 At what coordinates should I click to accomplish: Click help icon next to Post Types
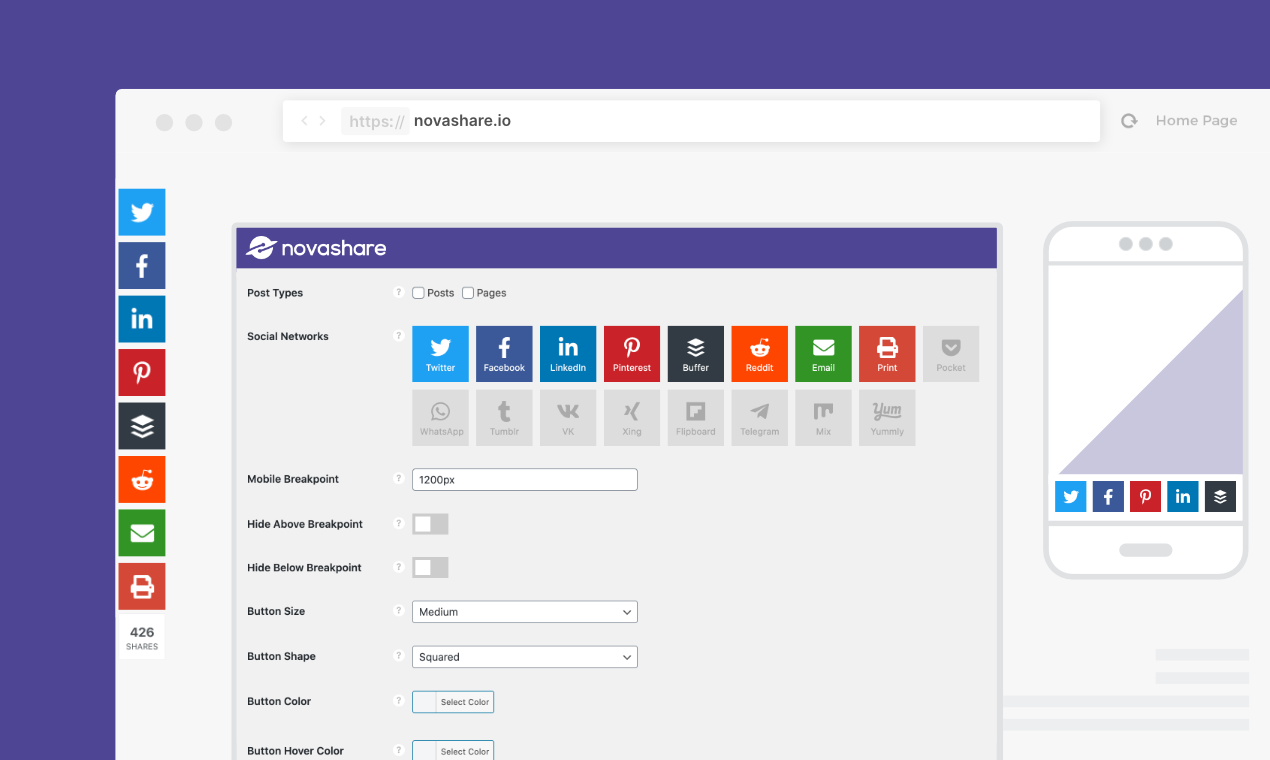point(398,293)
